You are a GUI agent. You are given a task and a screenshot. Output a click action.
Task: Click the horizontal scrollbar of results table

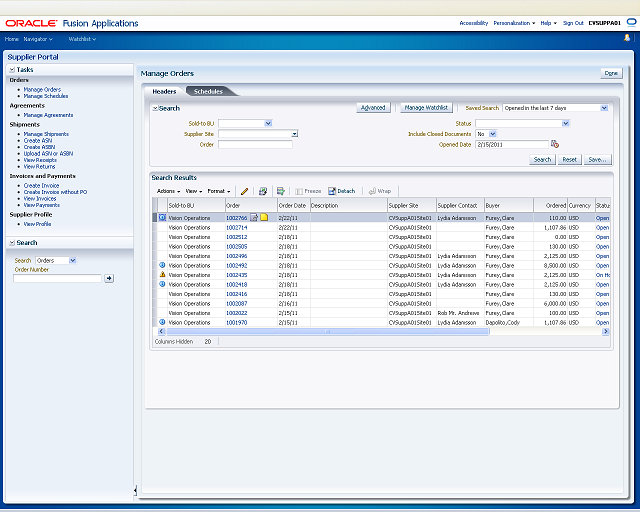pos(328,331)
